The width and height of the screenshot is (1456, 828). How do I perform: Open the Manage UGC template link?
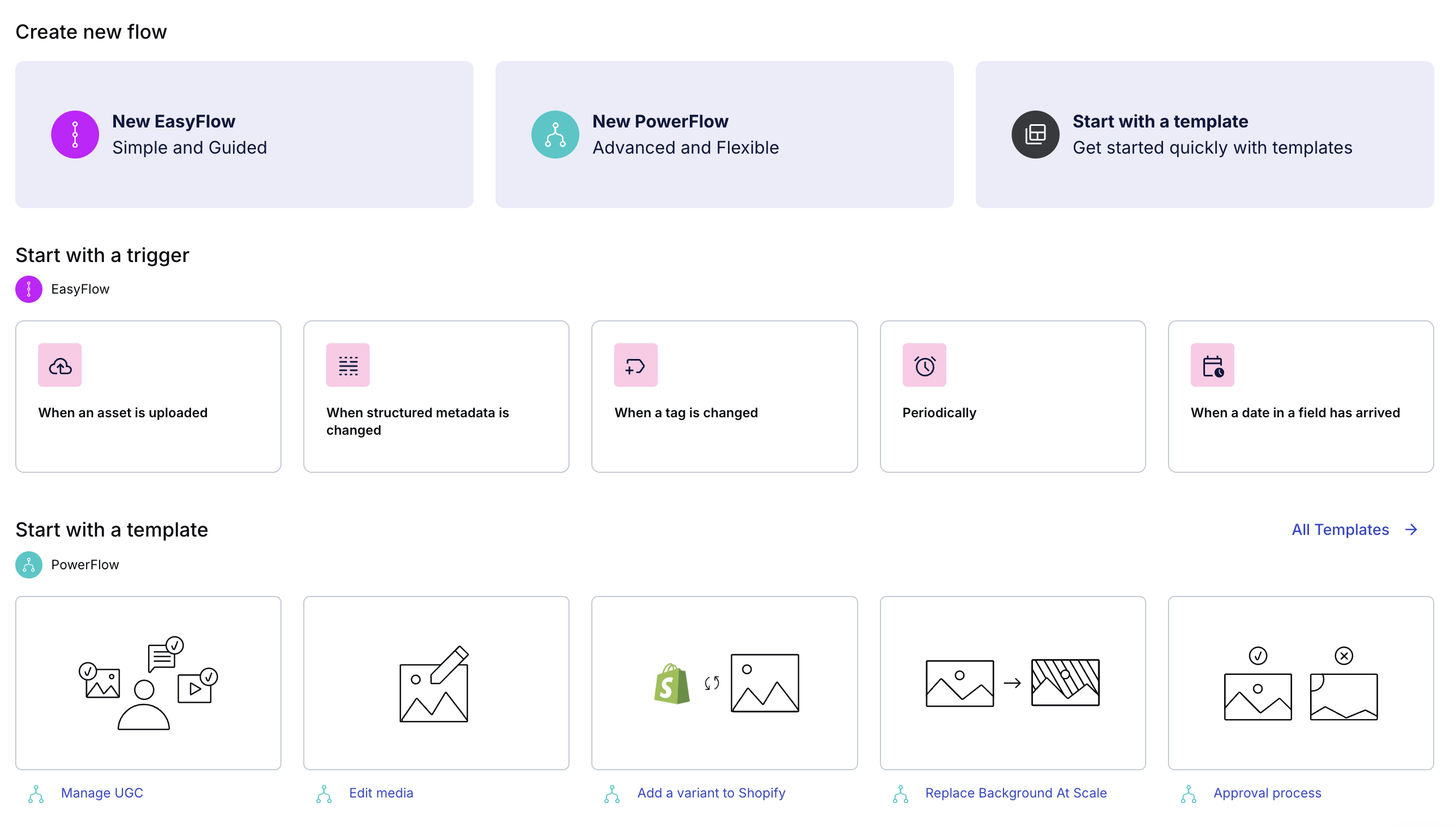[x=102, y=793]
